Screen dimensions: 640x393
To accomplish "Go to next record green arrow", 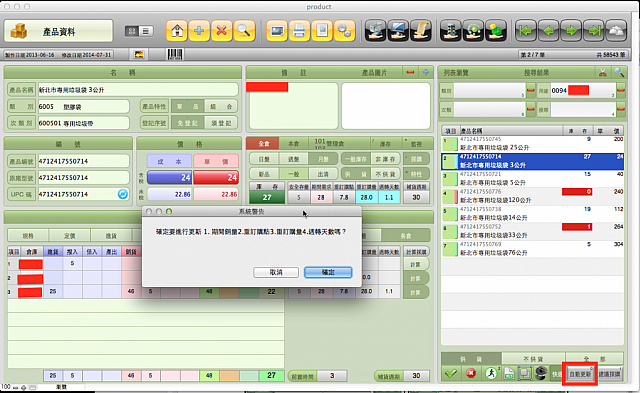I will click(571, 31).
